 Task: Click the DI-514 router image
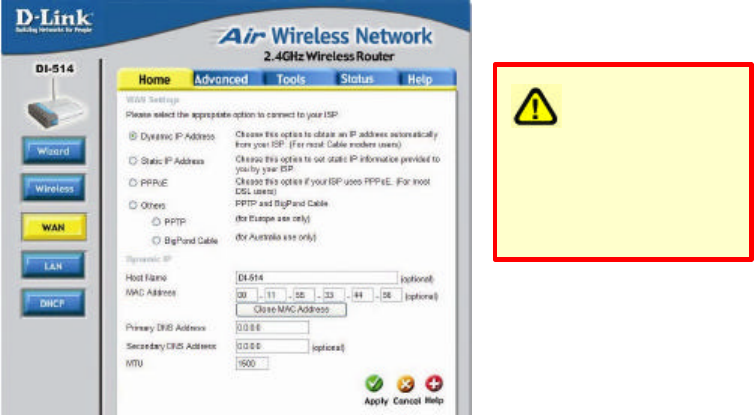click(54, 105)
